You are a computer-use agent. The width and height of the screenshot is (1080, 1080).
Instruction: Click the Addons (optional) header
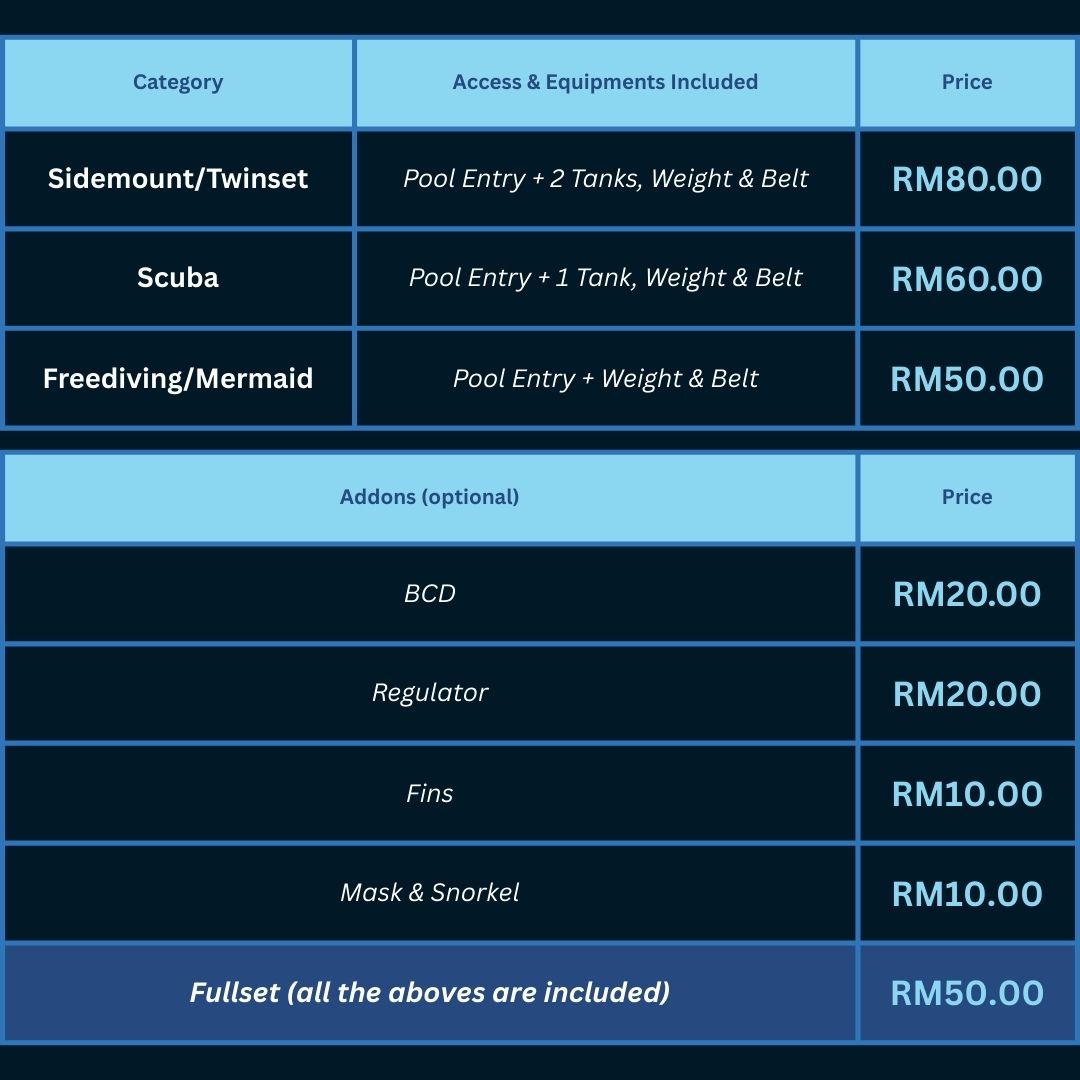[430, 497]
